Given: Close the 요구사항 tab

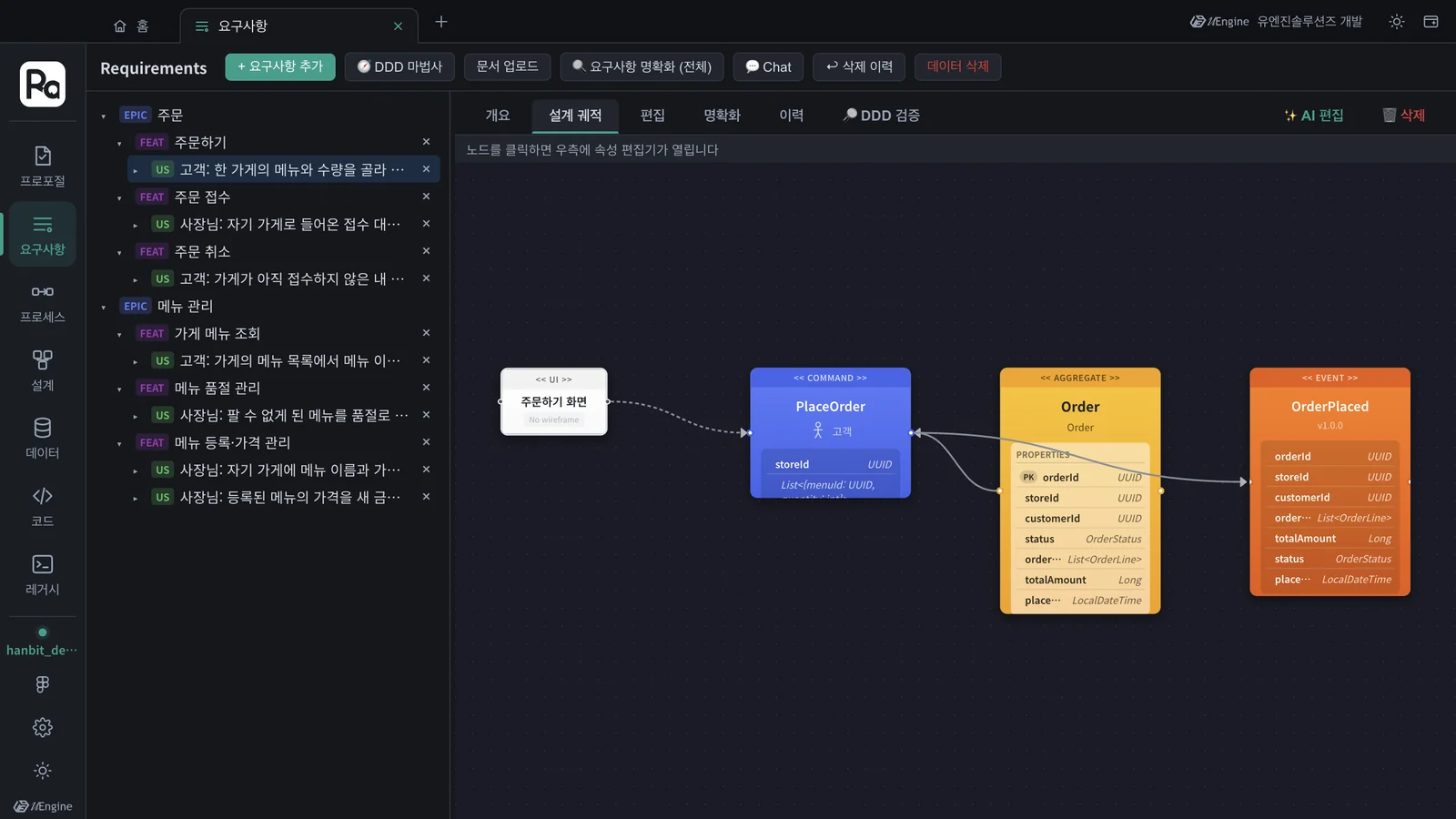Looking at the screenshot, I should tap(398, 26).
